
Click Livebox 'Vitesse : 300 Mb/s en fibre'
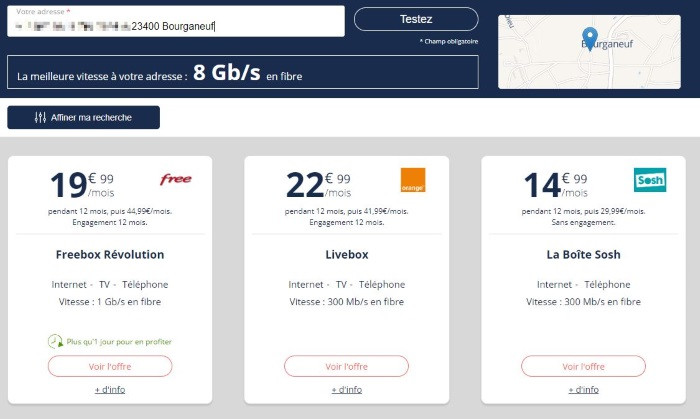[x=346, y=302]
